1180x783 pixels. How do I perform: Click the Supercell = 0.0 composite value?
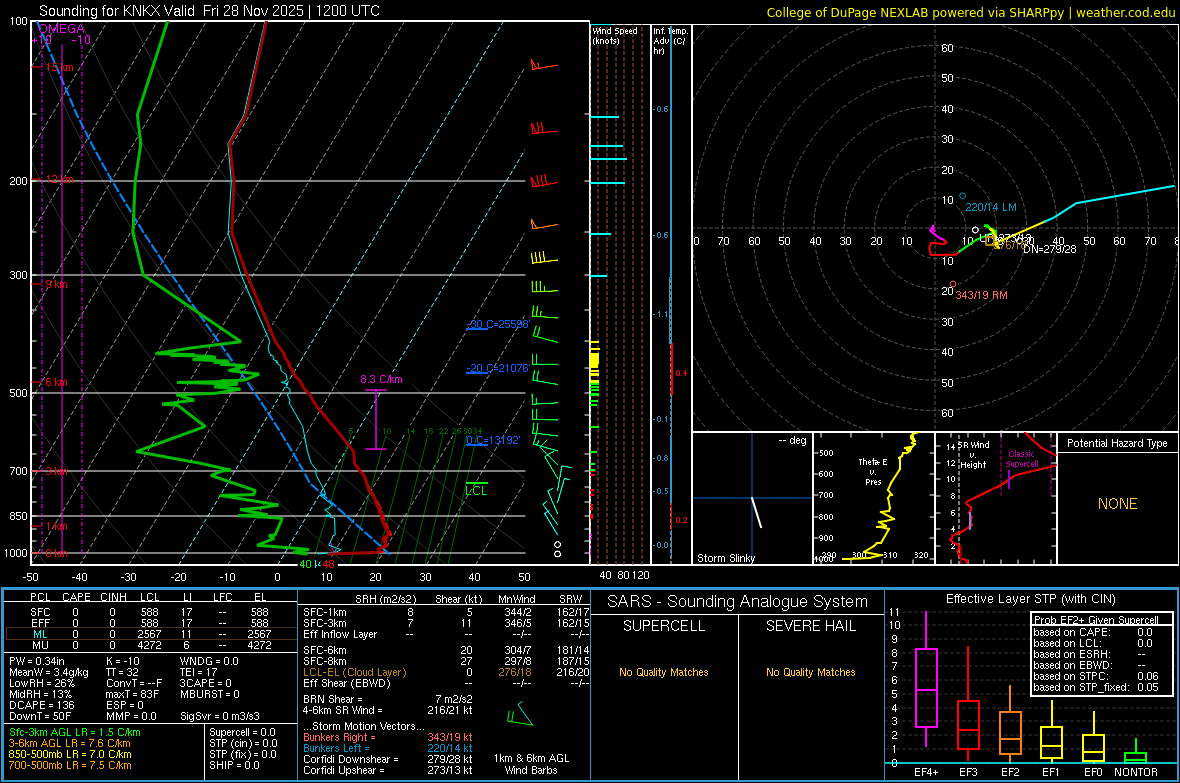[x=242, y=732]
